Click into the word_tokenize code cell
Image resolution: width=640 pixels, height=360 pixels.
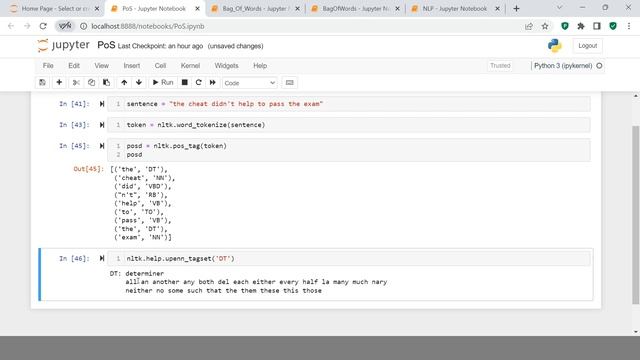pyautogui.click(x=349, y=125)
